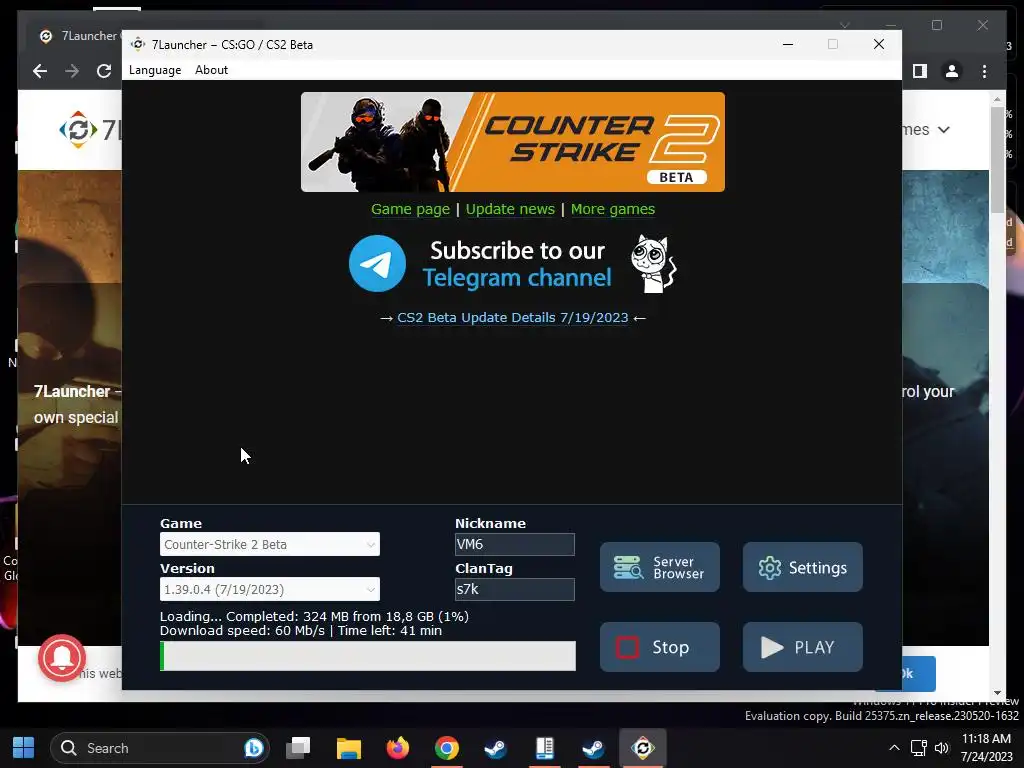Open the More games link
The height and width of the screenshot is (768, 1024).
click(613, 209)
